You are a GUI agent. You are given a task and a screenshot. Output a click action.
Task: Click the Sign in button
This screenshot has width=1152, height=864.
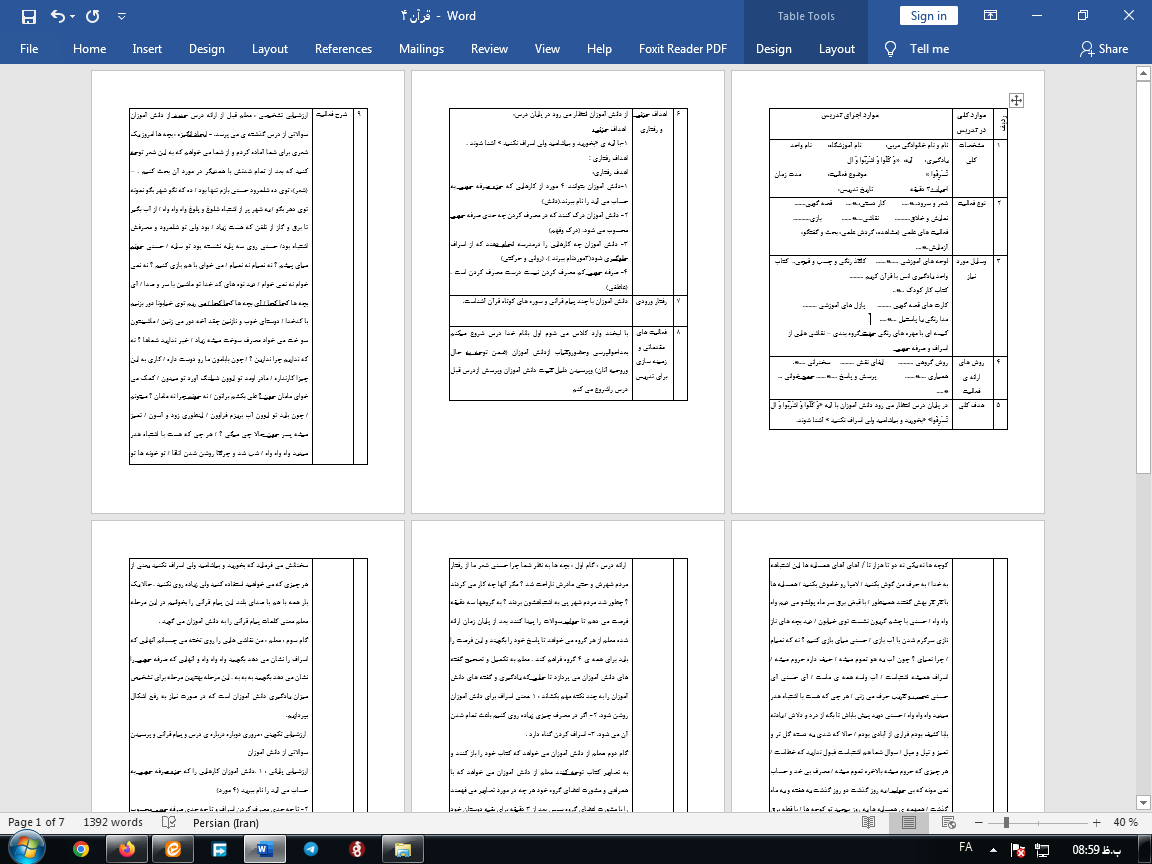click(929, 15)
